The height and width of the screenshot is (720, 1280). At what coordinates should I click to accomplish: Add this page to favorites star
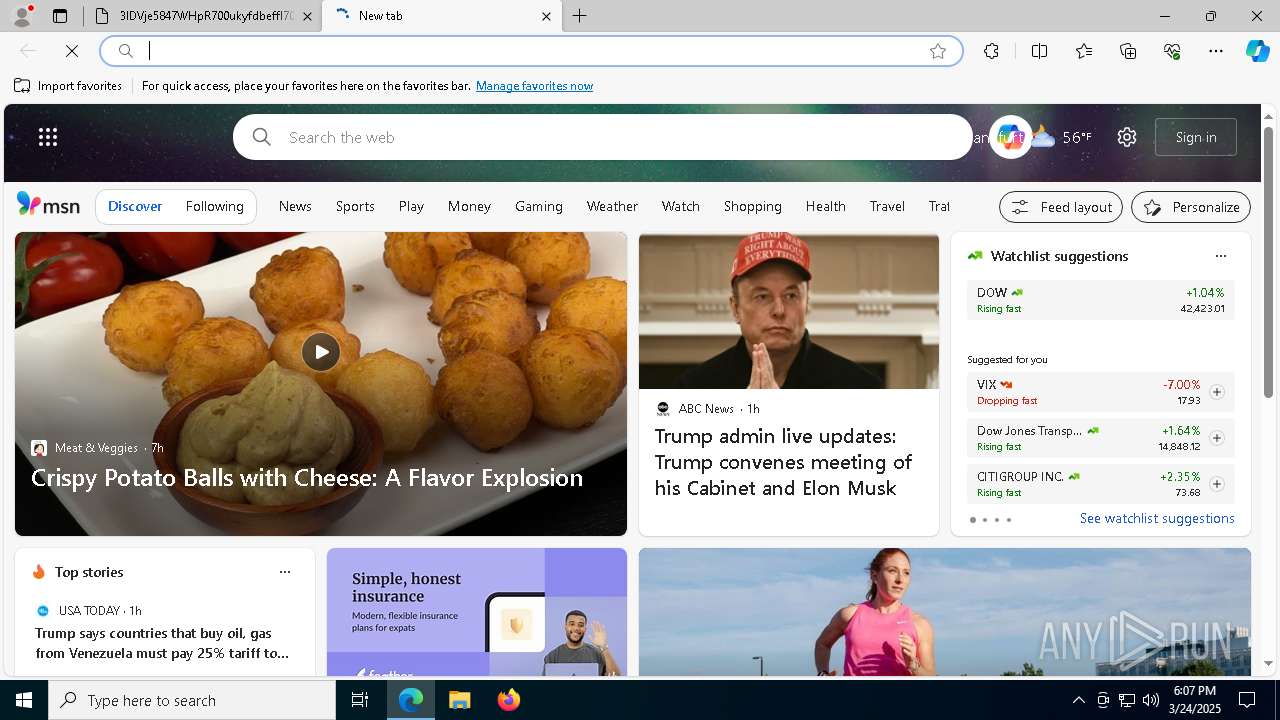pyautogui.click(x=937, y=51)
